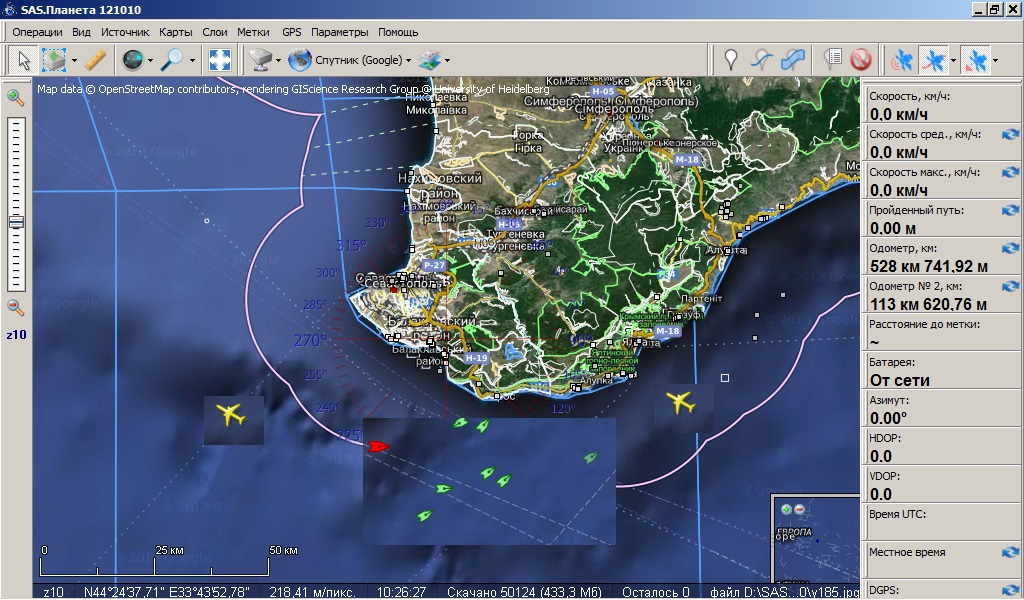Toggle GPS receiver connection icon
This screenshot has width=1024, height=600.
pyautogui.click(x=902, y=60)
